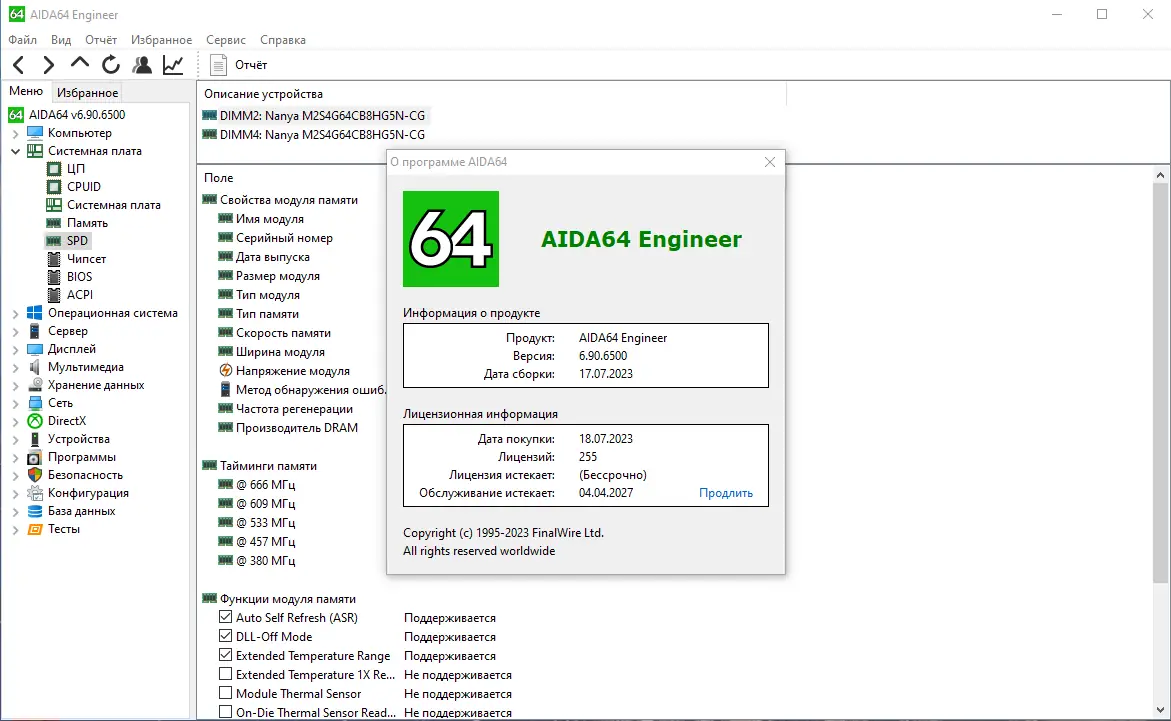Select the CPUID tree icon

pos(54,187)
